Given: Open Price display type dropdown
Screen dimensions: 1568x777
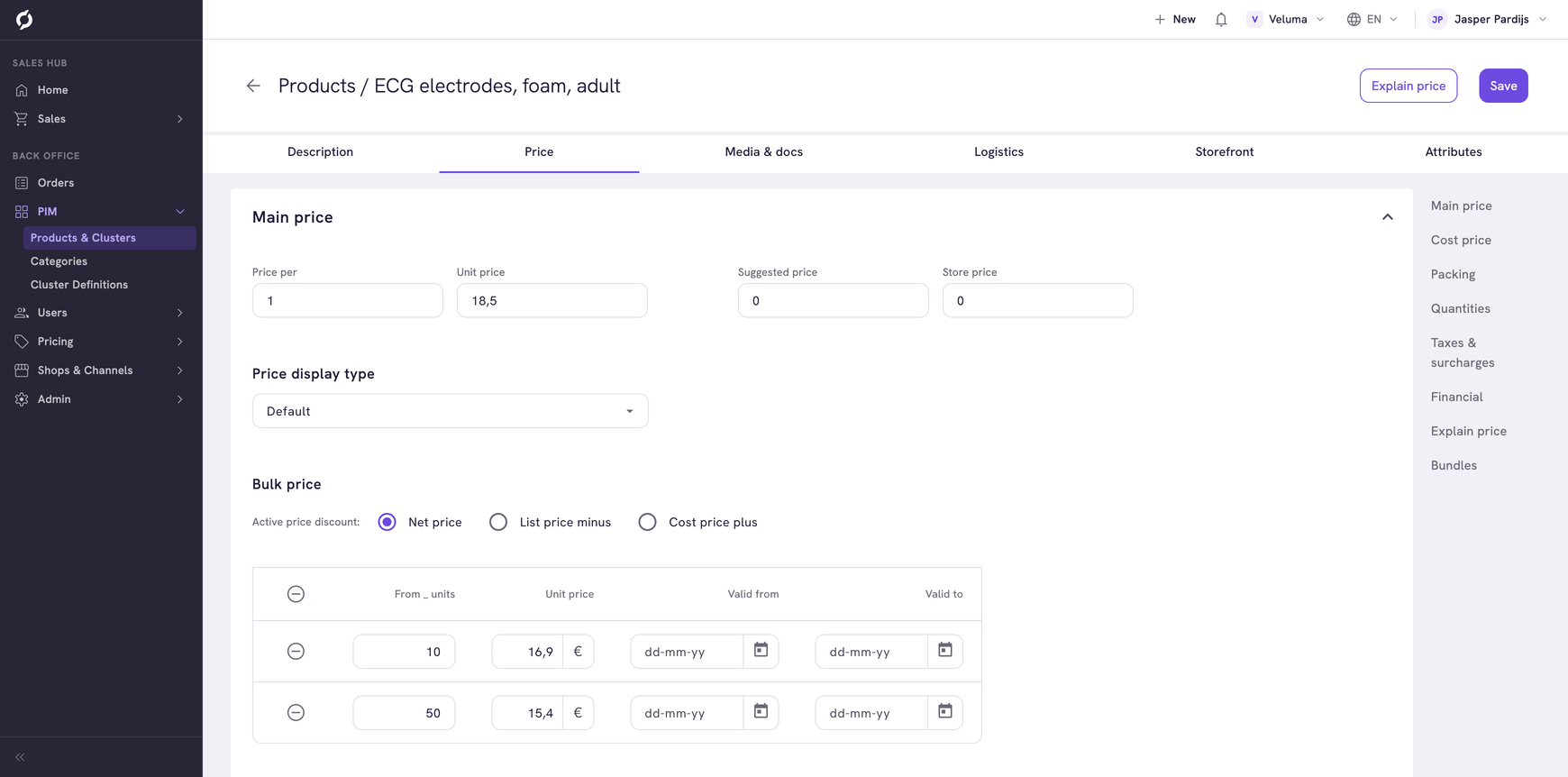Looking at the screenshot, I should click(451, 411).
